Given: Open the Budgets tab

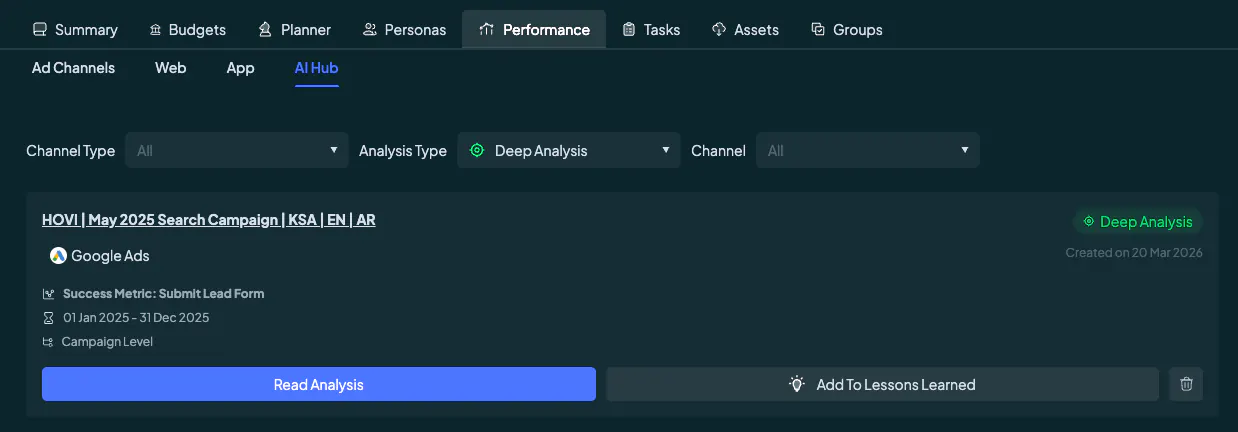Looking at the screenshot, I should (x=187, y=30).
